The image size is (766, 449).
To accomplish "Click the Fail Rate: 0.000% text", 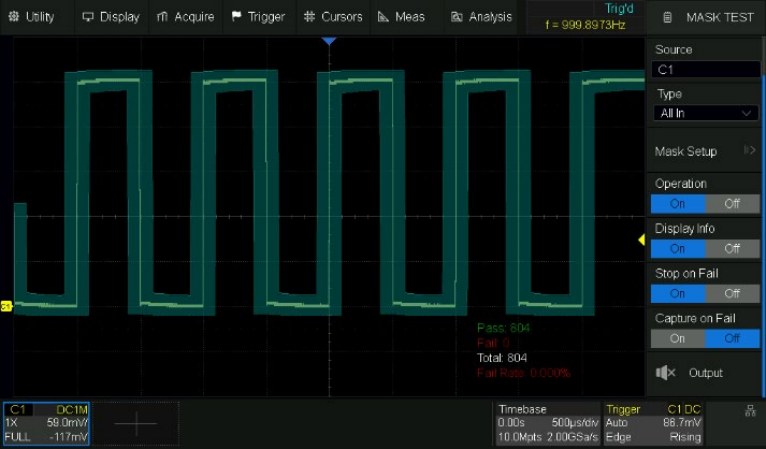I will (x=523, y=373).
